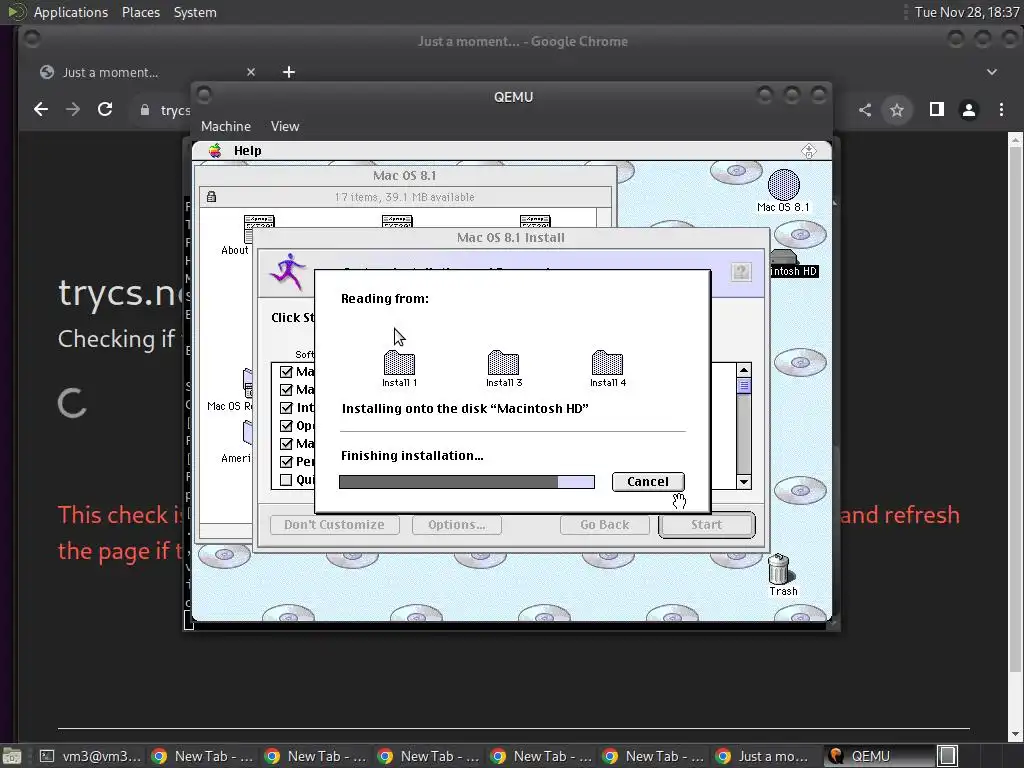Image resolution: width=1024 pixels, height=768 pixels.
Task: Open the System menu
Action: pyautogui.click(x=195, y=12)
